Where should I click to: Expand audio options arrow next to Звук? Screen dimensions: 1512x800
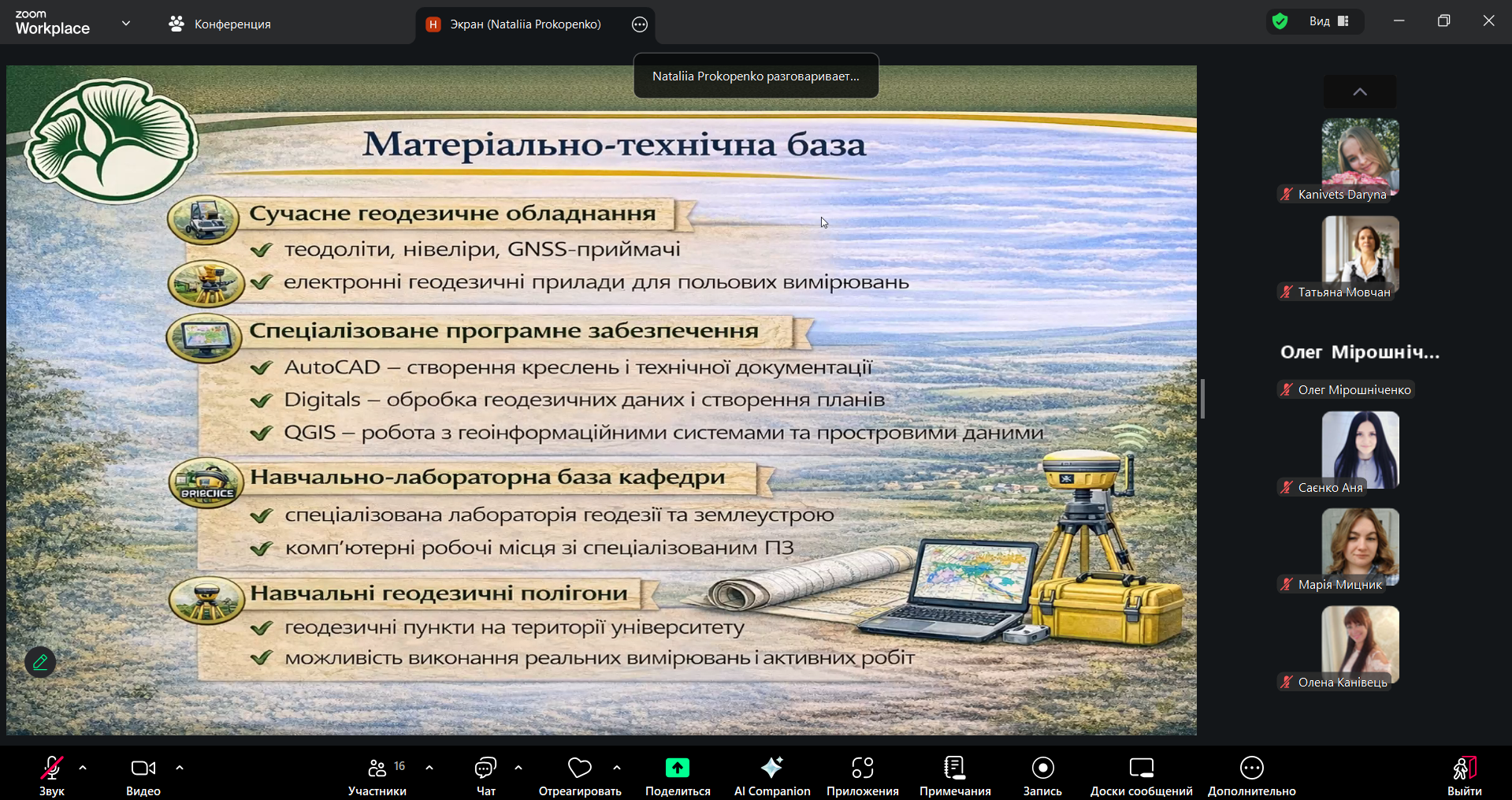(x=83, y=768)
